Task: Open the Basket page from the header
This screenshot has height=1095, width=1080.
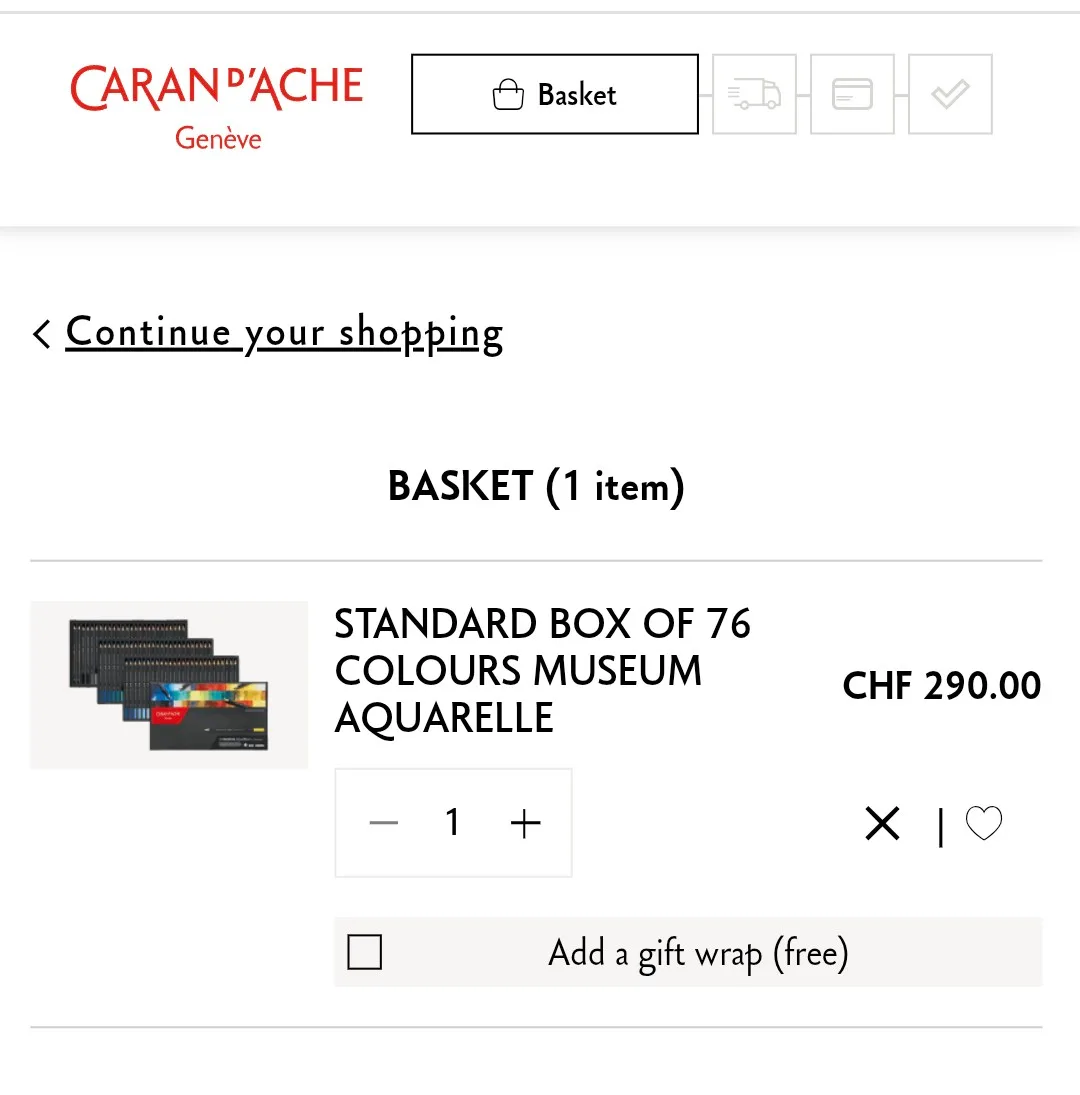Action: coord(554,93)
